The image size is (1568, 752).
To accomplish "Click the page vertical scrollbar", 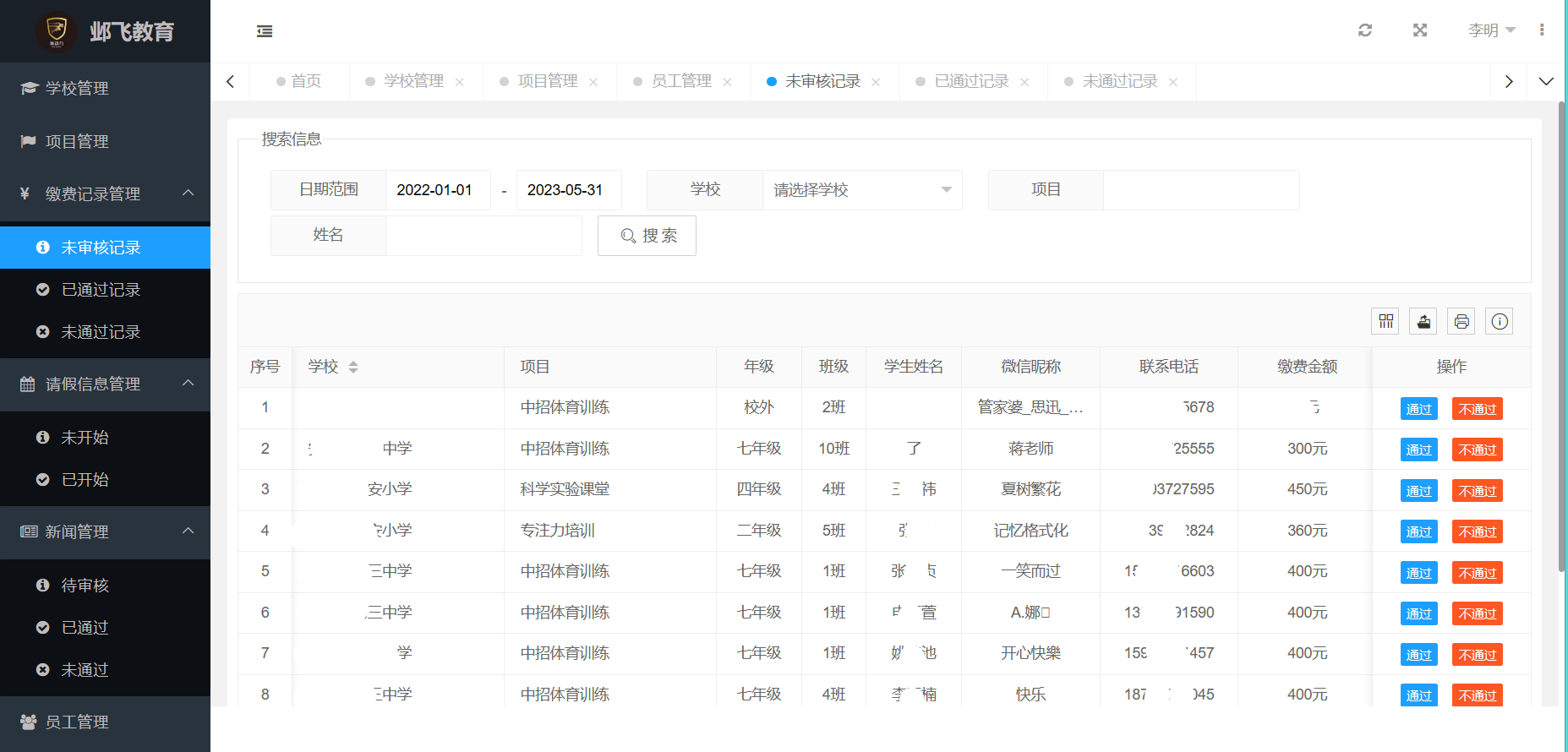I will [1561, 338].
